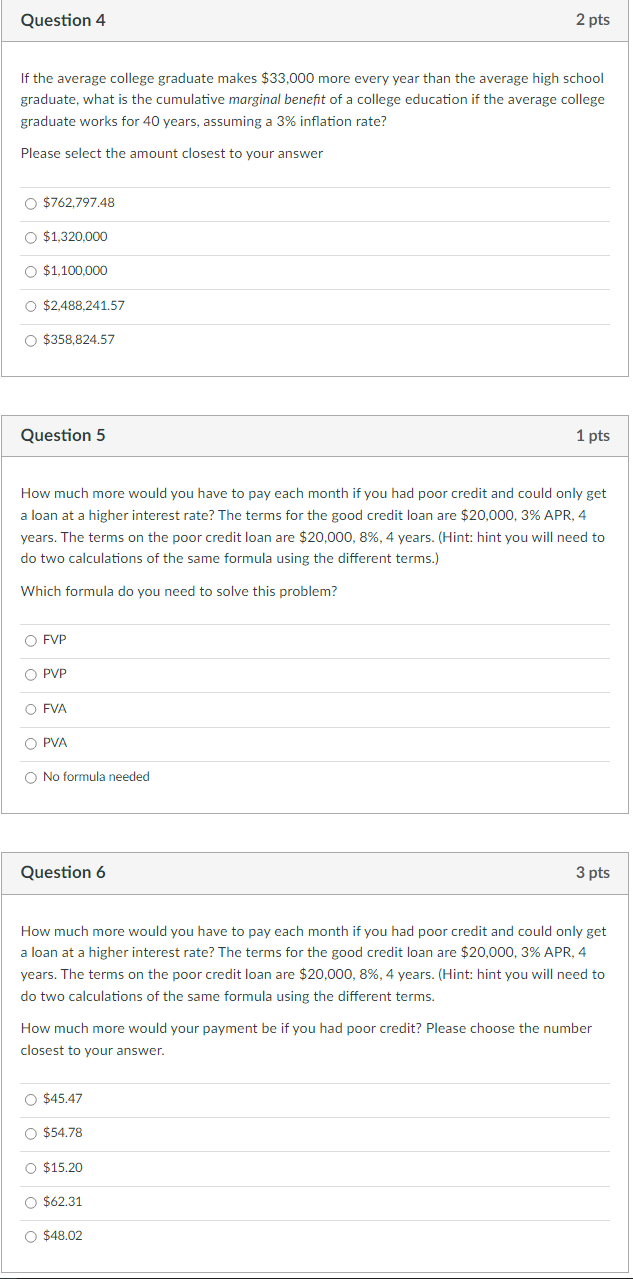Select the PVA answer choice
Viewport: 633px width, 1279px height.
(x=31, y=743)
